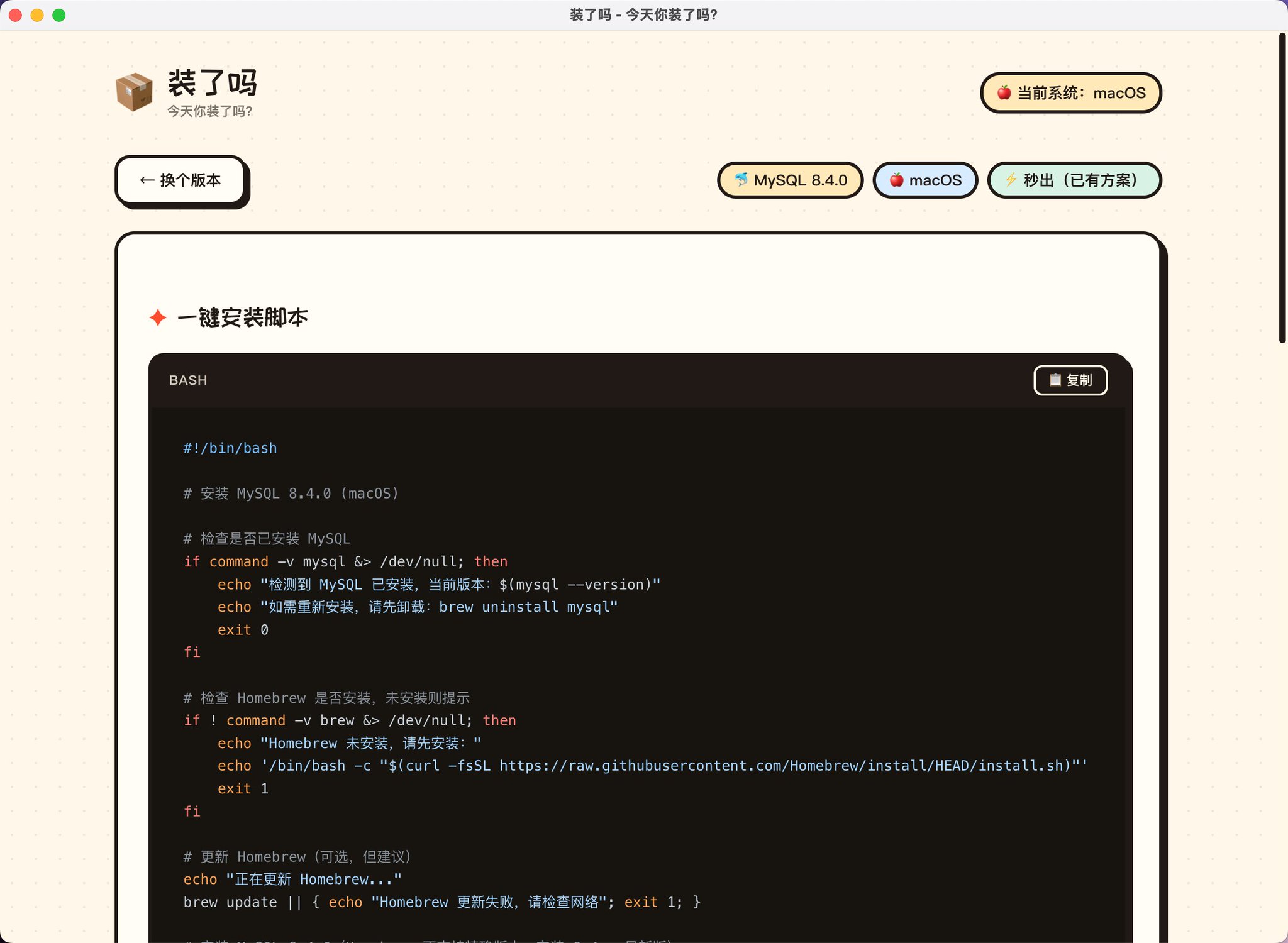This screenshot has height=943, width=1288.
Task: Click the 'exit 0' code line
Action: point(243,630)
